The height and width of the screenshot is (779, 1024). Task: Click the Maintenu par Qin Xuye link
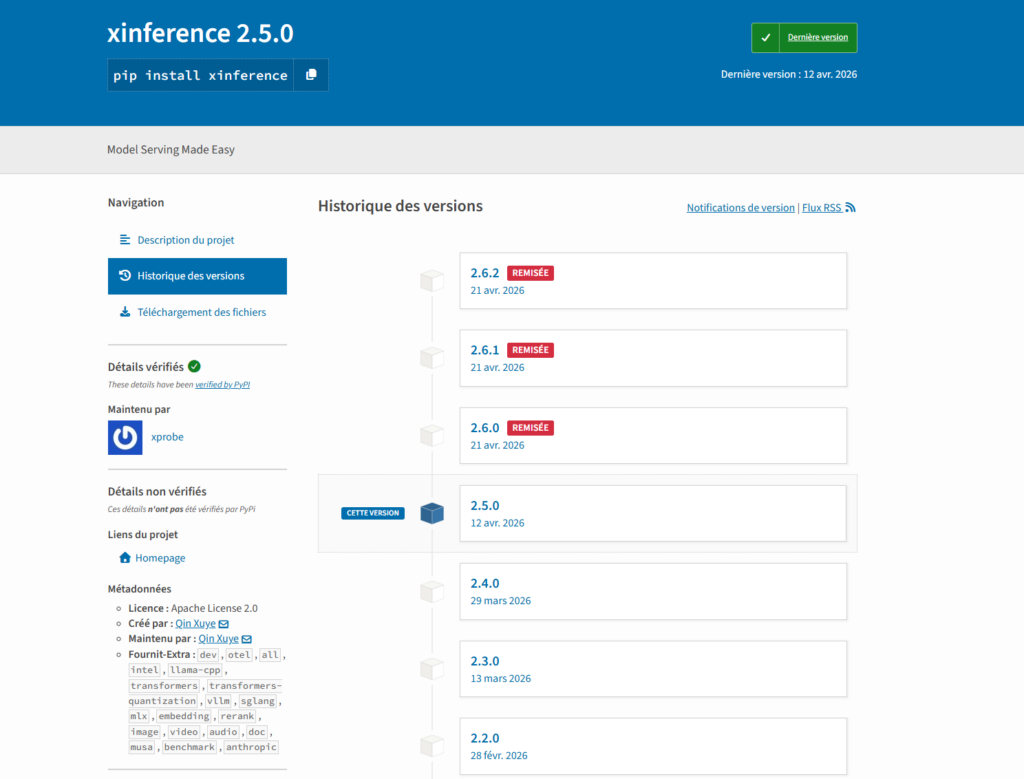[x=218, y=639]
